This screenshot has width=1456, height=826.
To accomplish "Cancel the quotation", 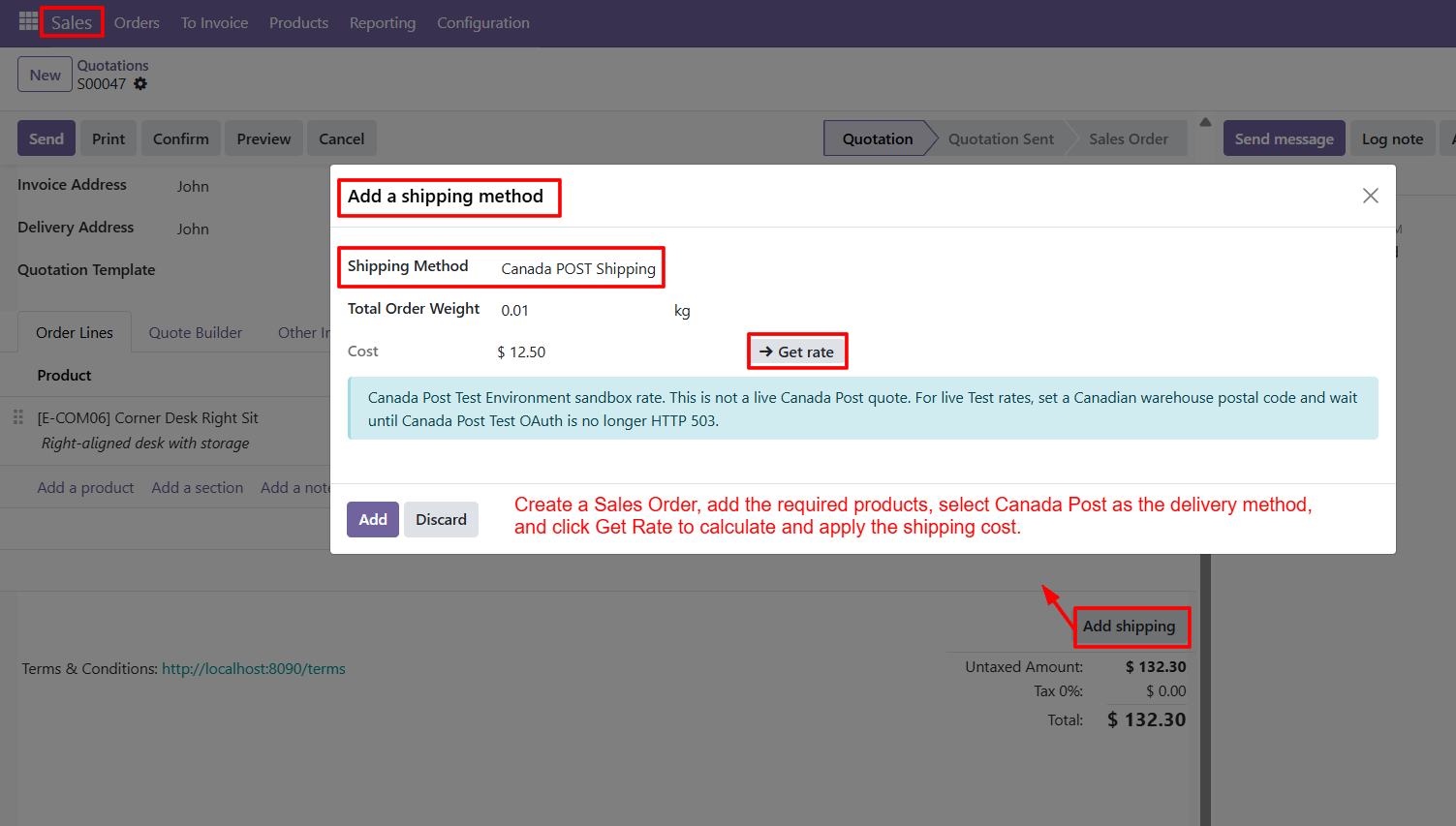I will pos(342,138).
